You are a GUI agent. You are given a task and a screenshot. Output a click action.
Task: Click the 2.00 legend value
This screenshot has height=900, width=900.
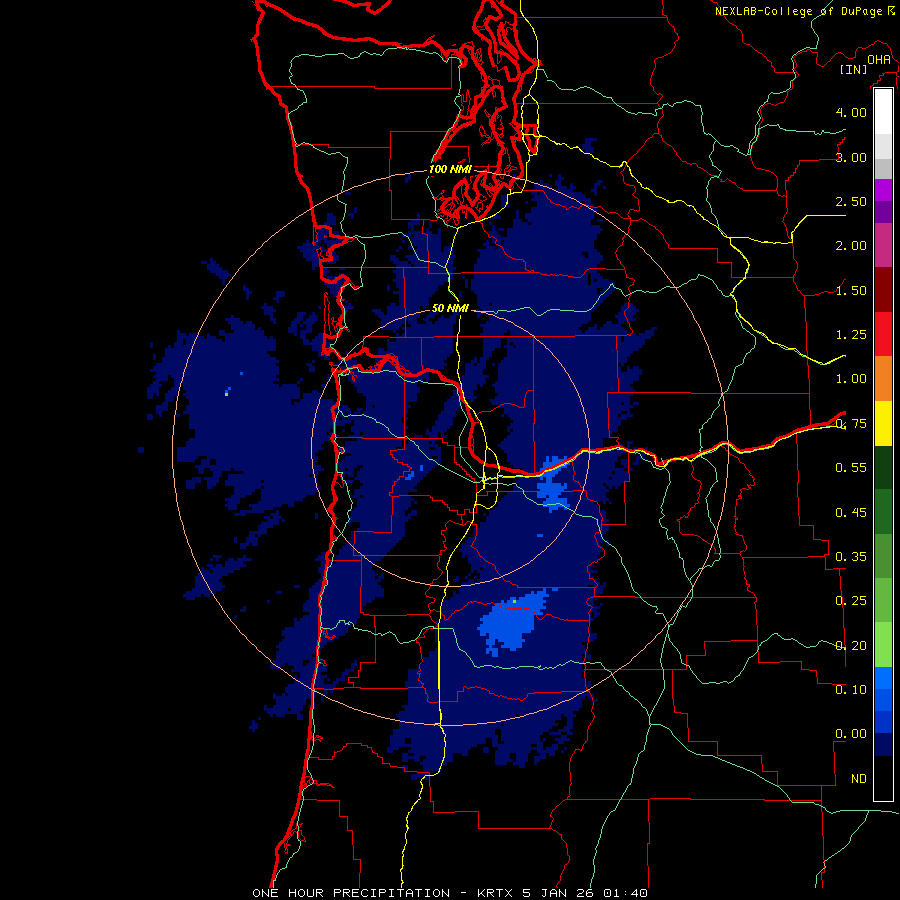click(851, 246)
